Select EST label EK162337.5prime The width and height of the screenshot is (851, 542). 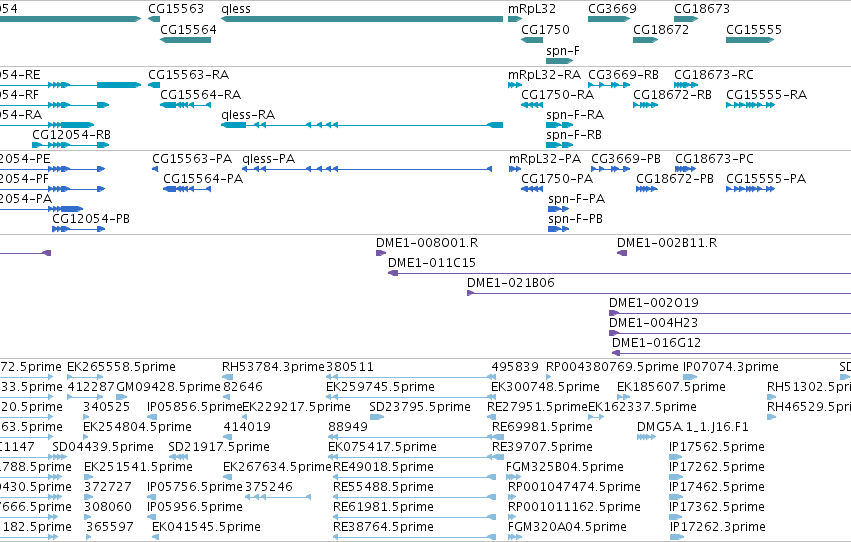[642, 407]
